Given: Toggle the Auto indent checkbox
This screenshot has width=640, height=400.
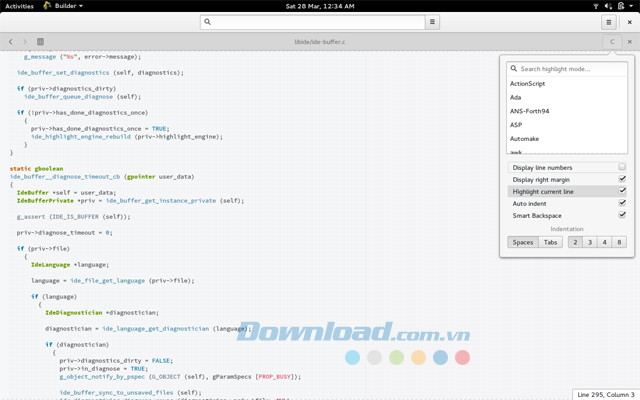Looking at the screenshot, I should 622,203.
